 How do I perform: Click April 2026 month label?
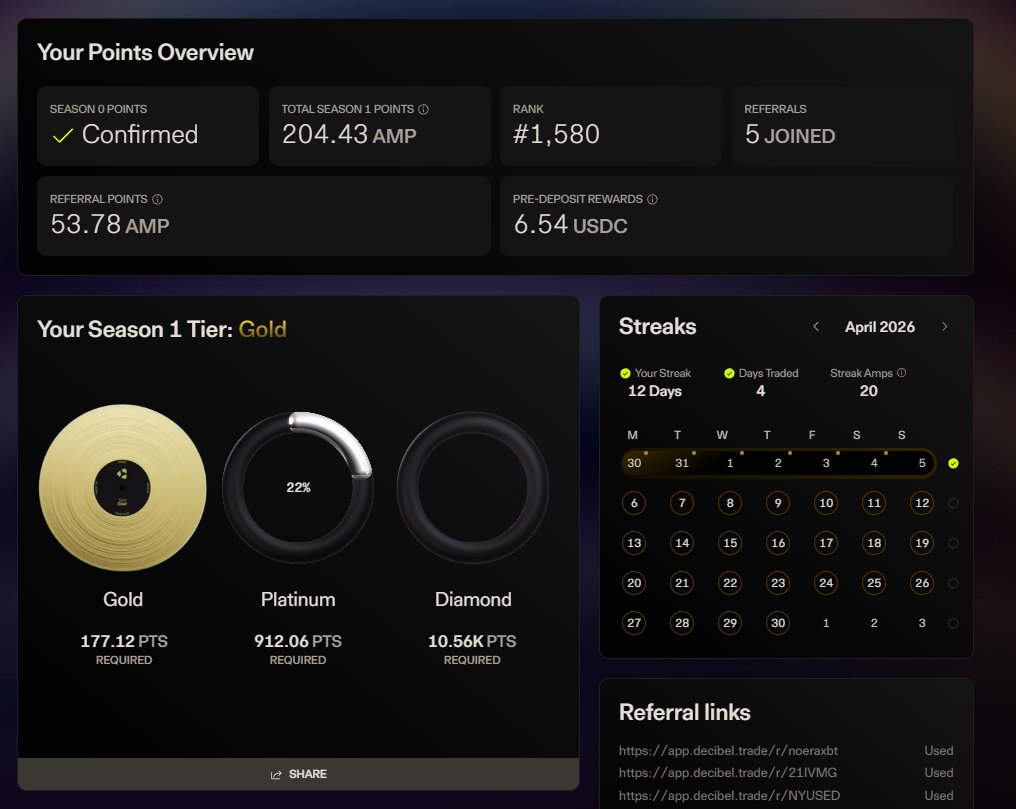[880, 327]
